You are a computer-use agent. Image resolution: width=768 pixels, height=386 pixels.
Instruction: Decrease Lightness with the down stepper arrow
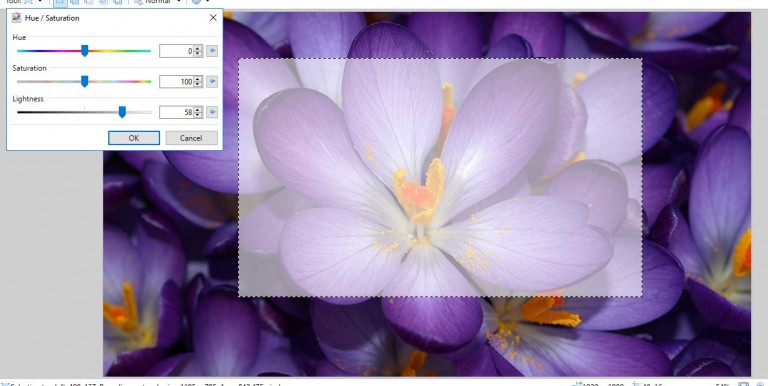(198, 115)
